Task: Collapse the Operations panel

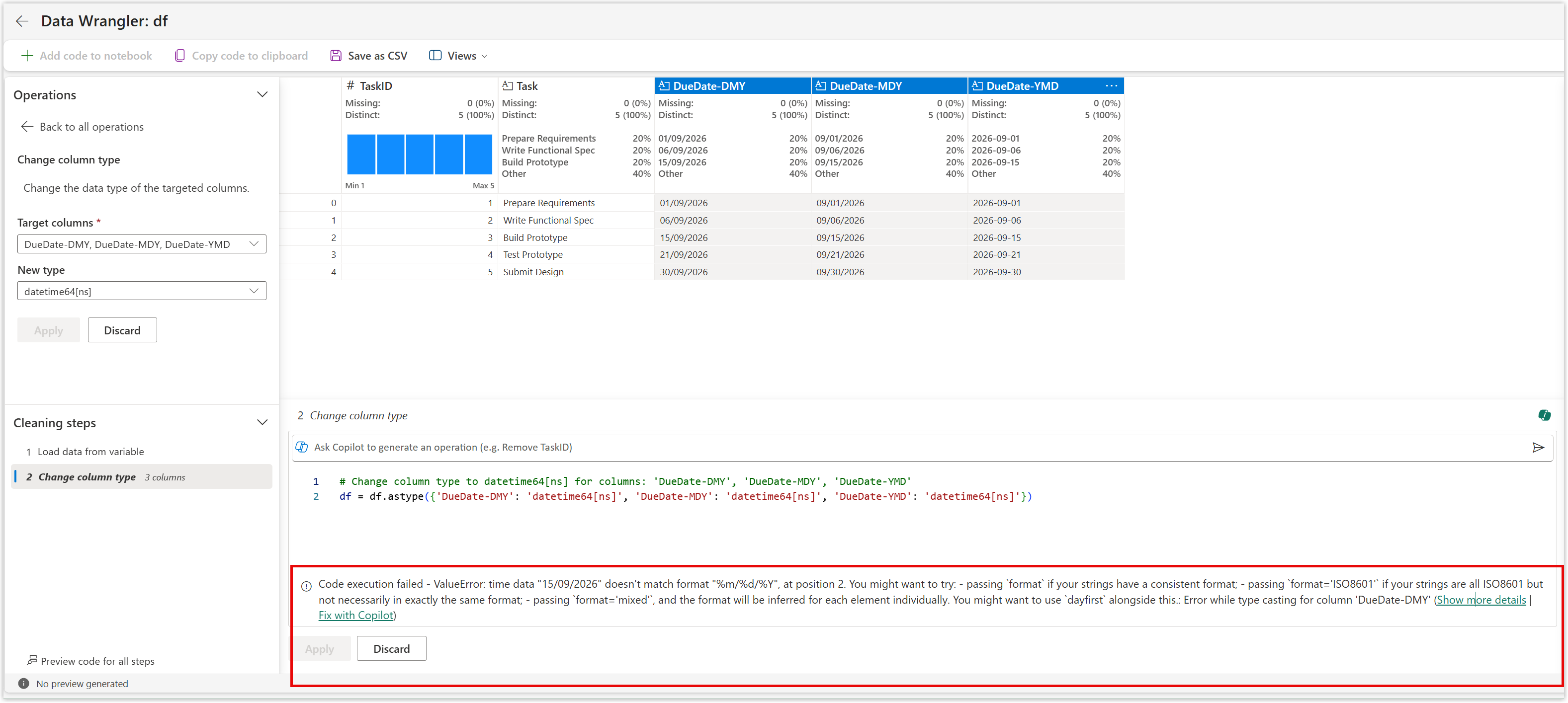Action: [262, 95]
